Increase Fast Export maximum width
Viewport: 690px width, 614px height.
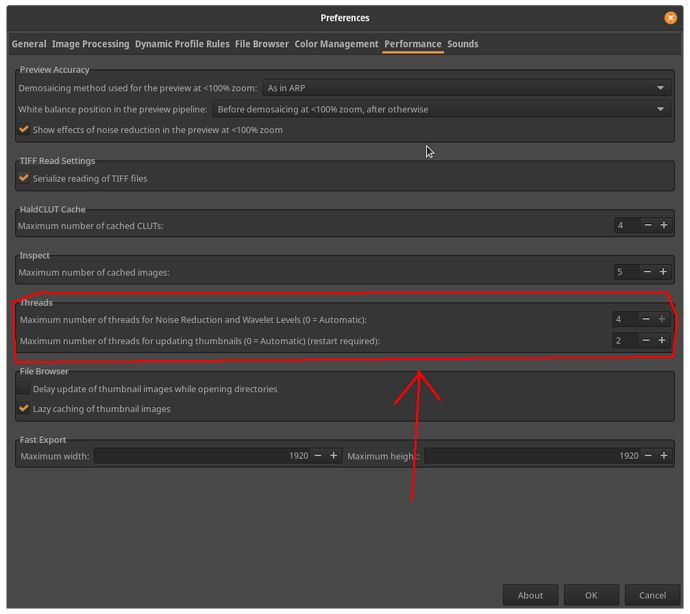coord(334,456)
